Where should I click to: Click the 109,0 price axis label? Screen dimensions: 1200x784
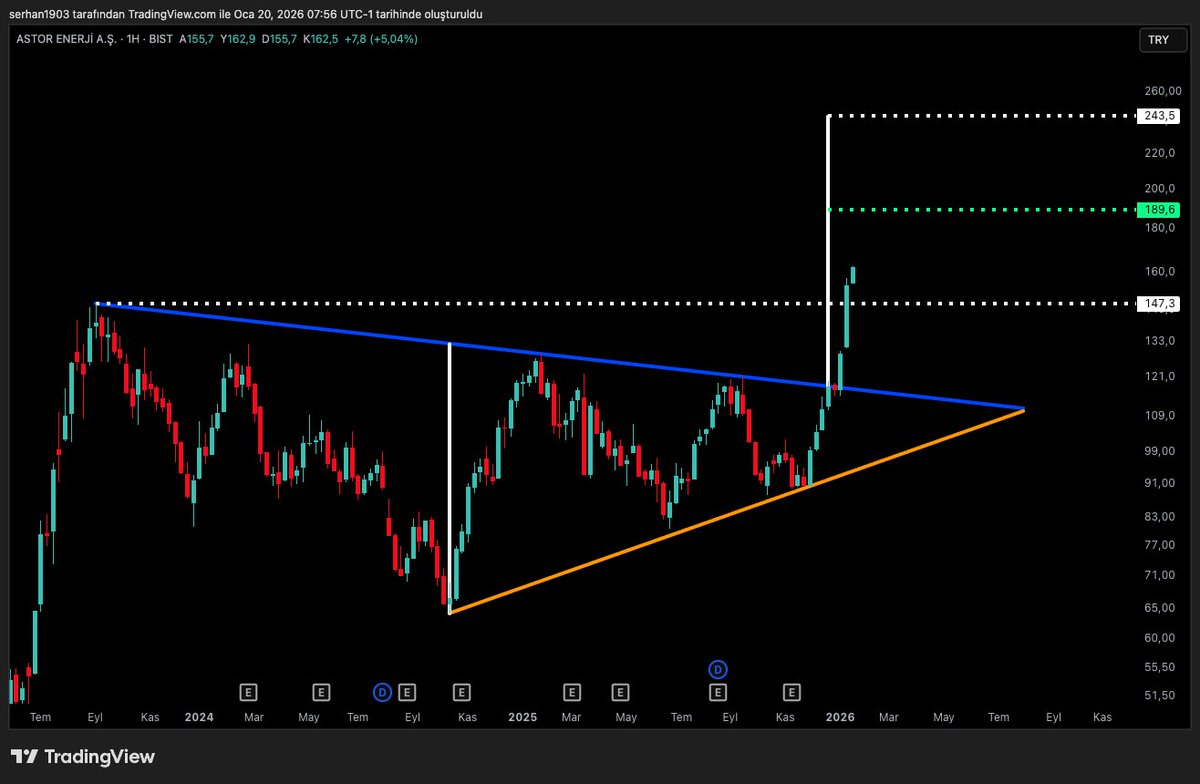tap(1160, 416)
